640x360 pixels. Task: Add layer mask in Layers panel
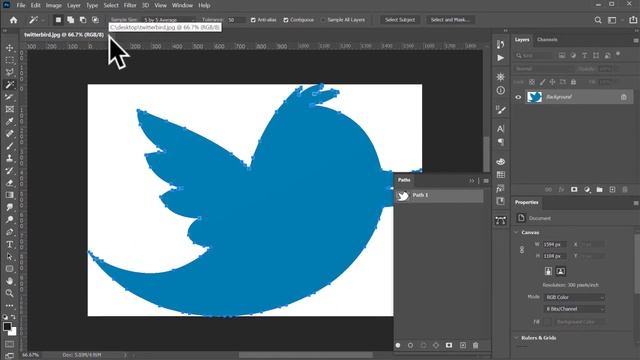pyautogui.click(x=574, y=189)
